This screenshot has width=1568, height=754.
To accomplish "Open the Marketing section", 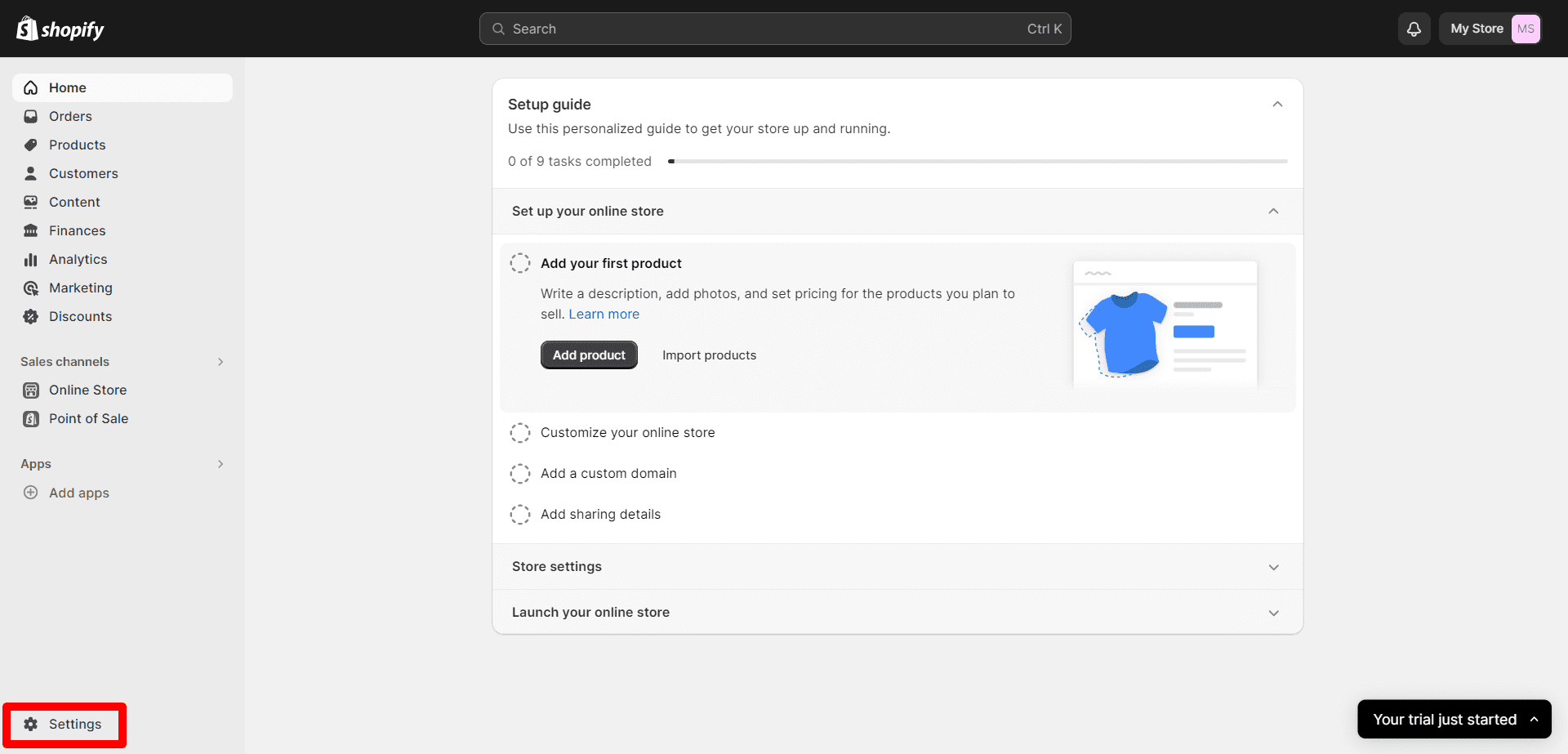I will point(80,288).
